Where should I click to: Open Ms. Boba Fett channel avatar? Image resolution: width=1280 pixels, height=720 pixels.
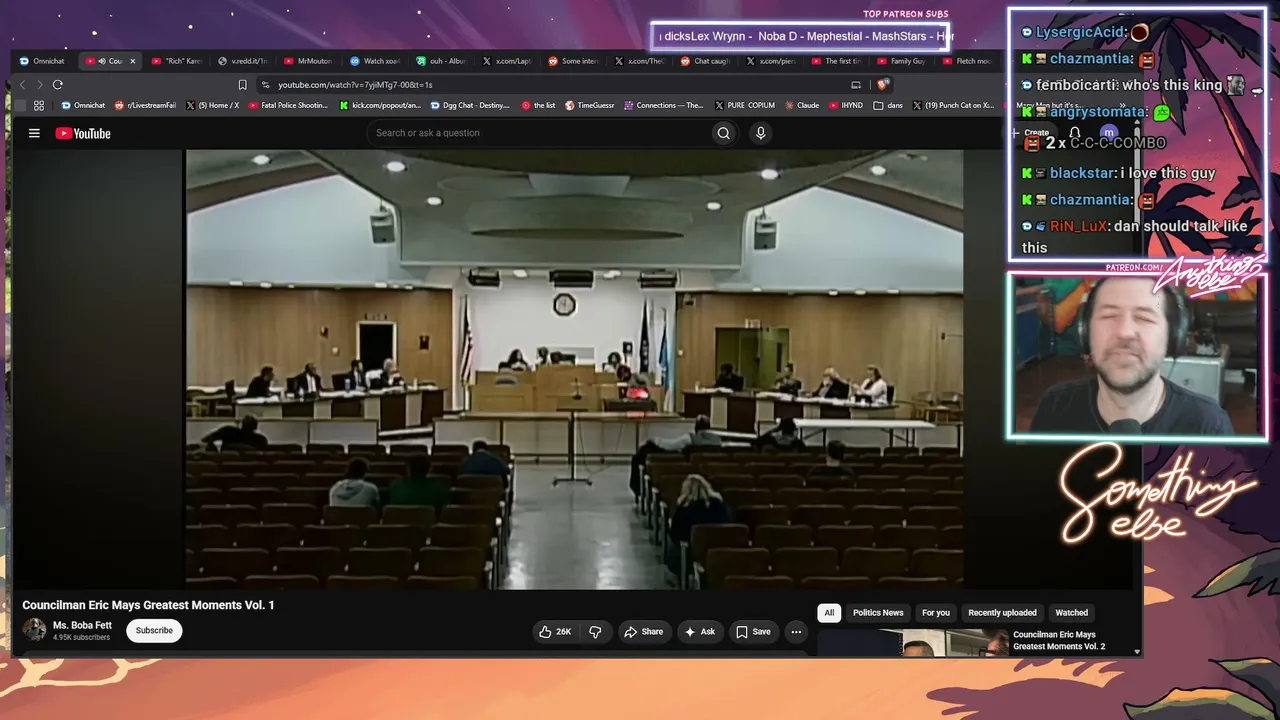pos(35,630)
